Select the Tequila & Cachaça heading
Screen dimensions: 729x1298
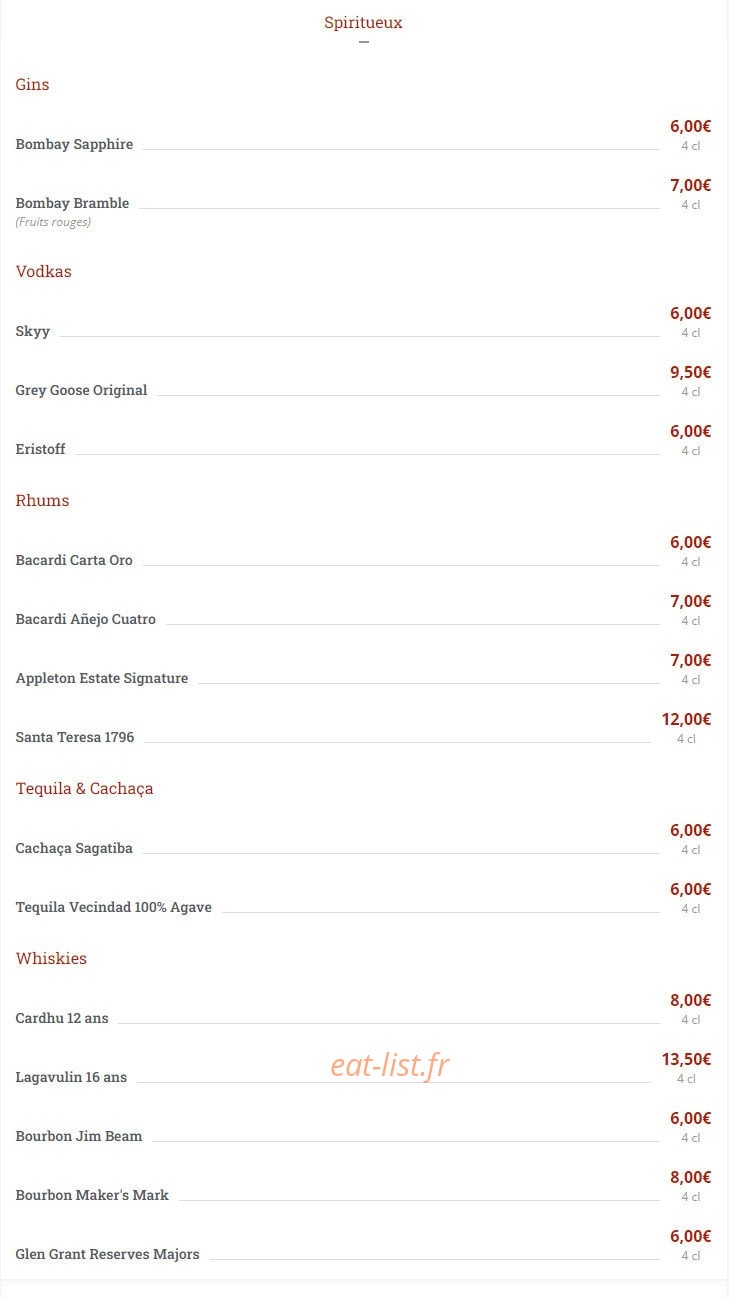84,788
